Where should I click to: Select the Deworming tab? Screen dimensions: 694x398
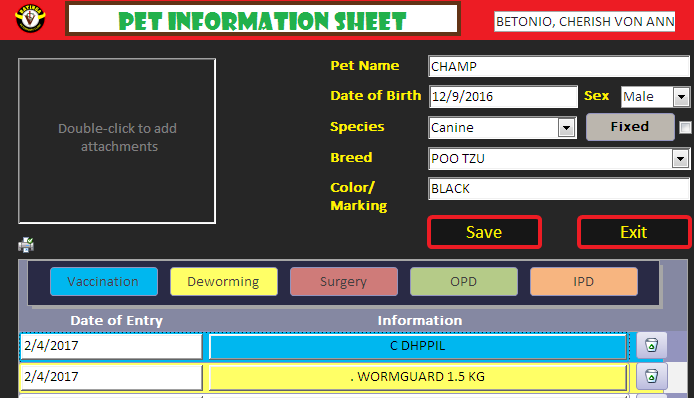(224, 282)
